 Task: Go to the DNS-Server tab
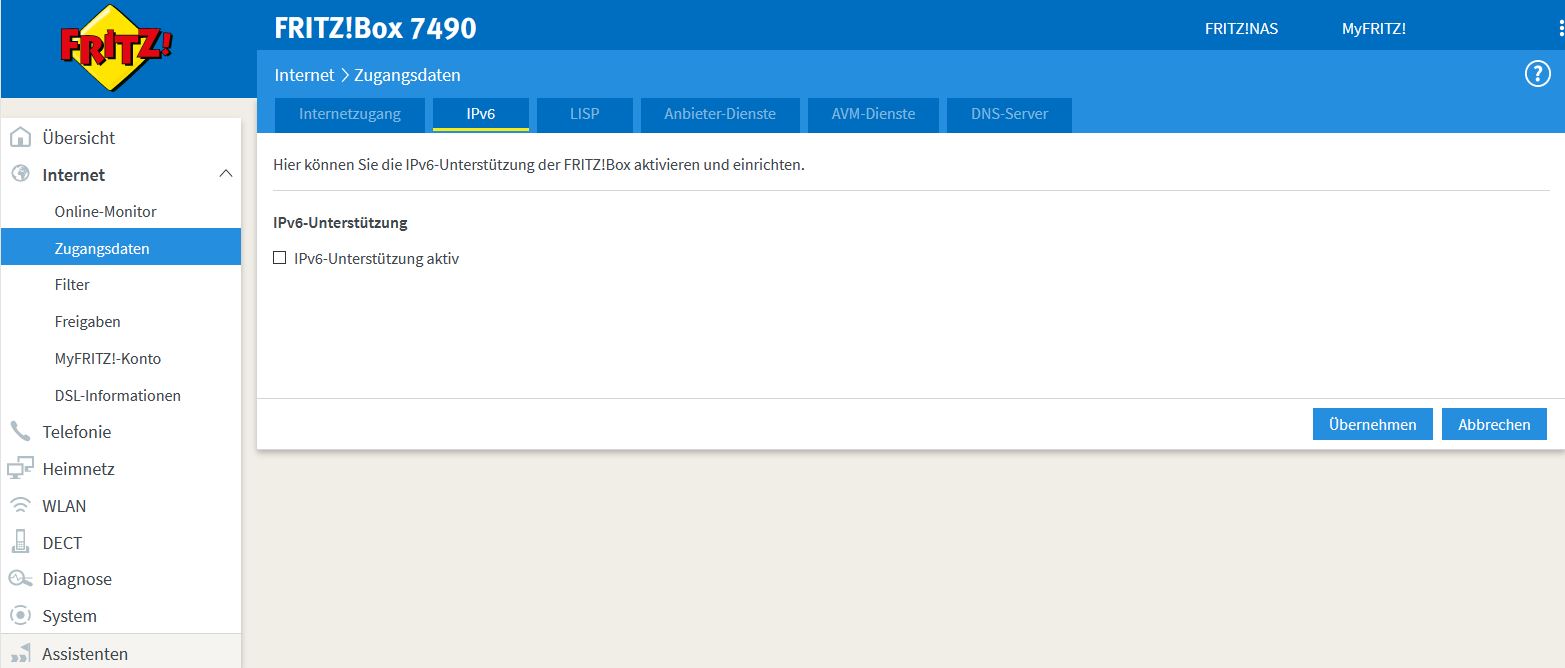click(1009, 114)
